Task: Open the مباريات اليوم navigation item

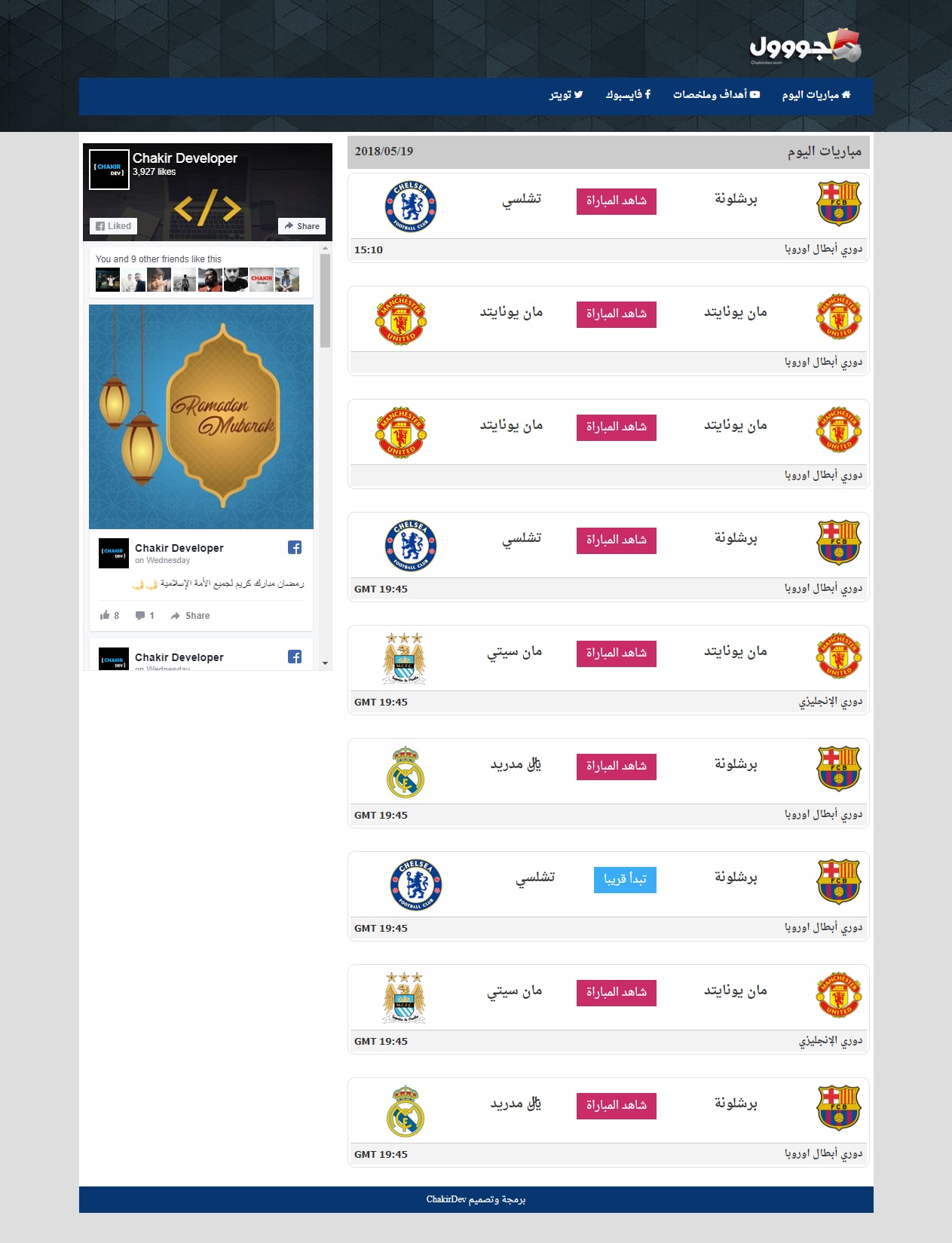Action: click(x=816, y=95)
